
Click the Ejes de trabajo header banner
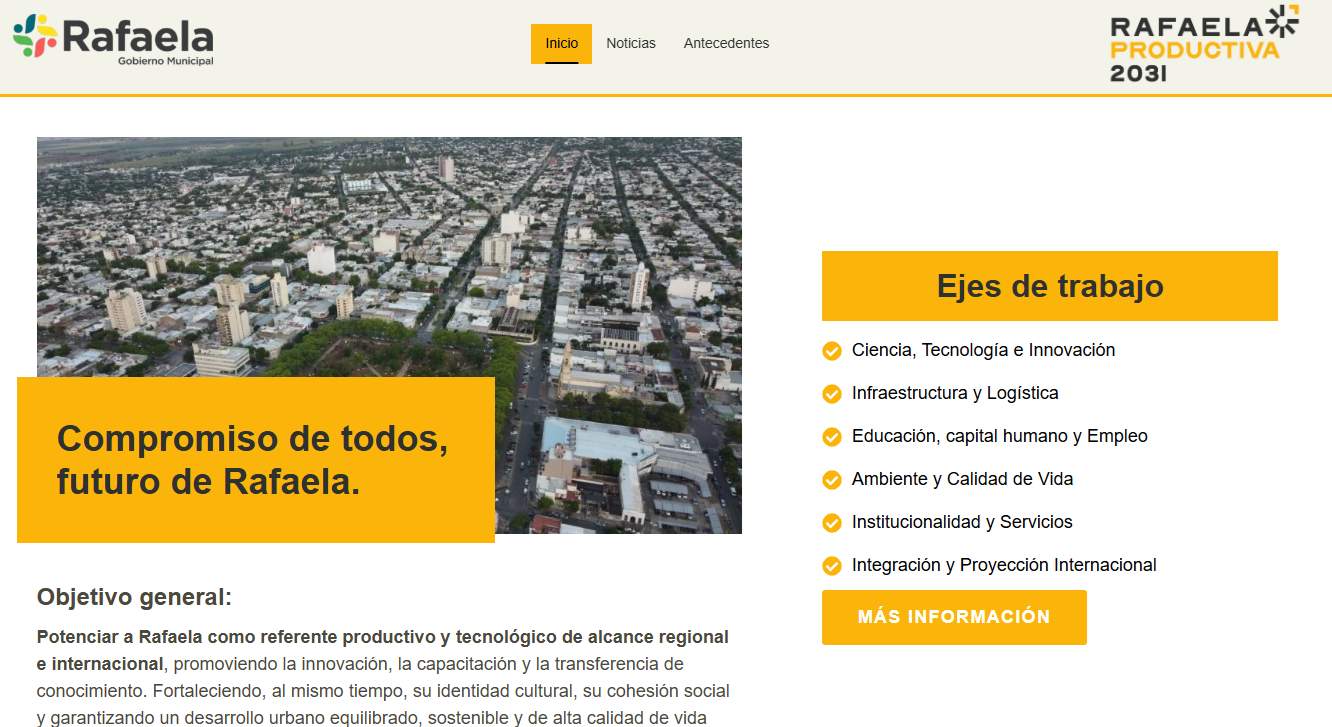1049,286
